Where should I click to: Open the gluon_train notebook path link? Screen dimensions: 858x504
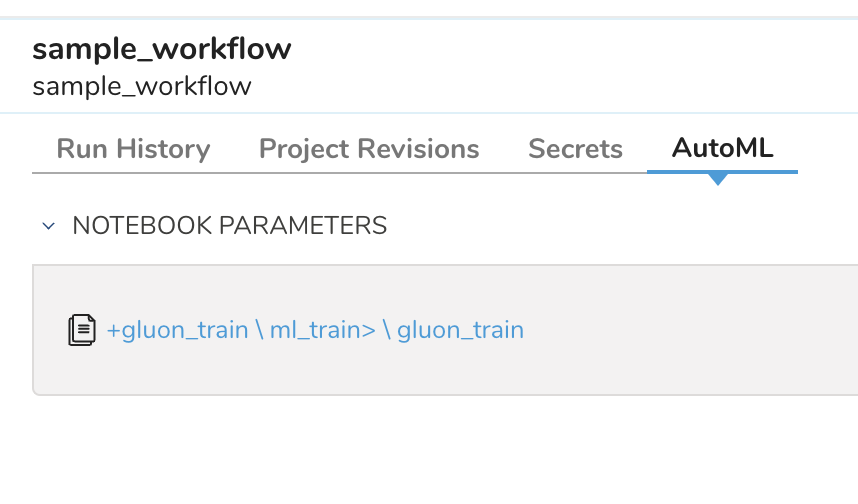coord(315,330)
